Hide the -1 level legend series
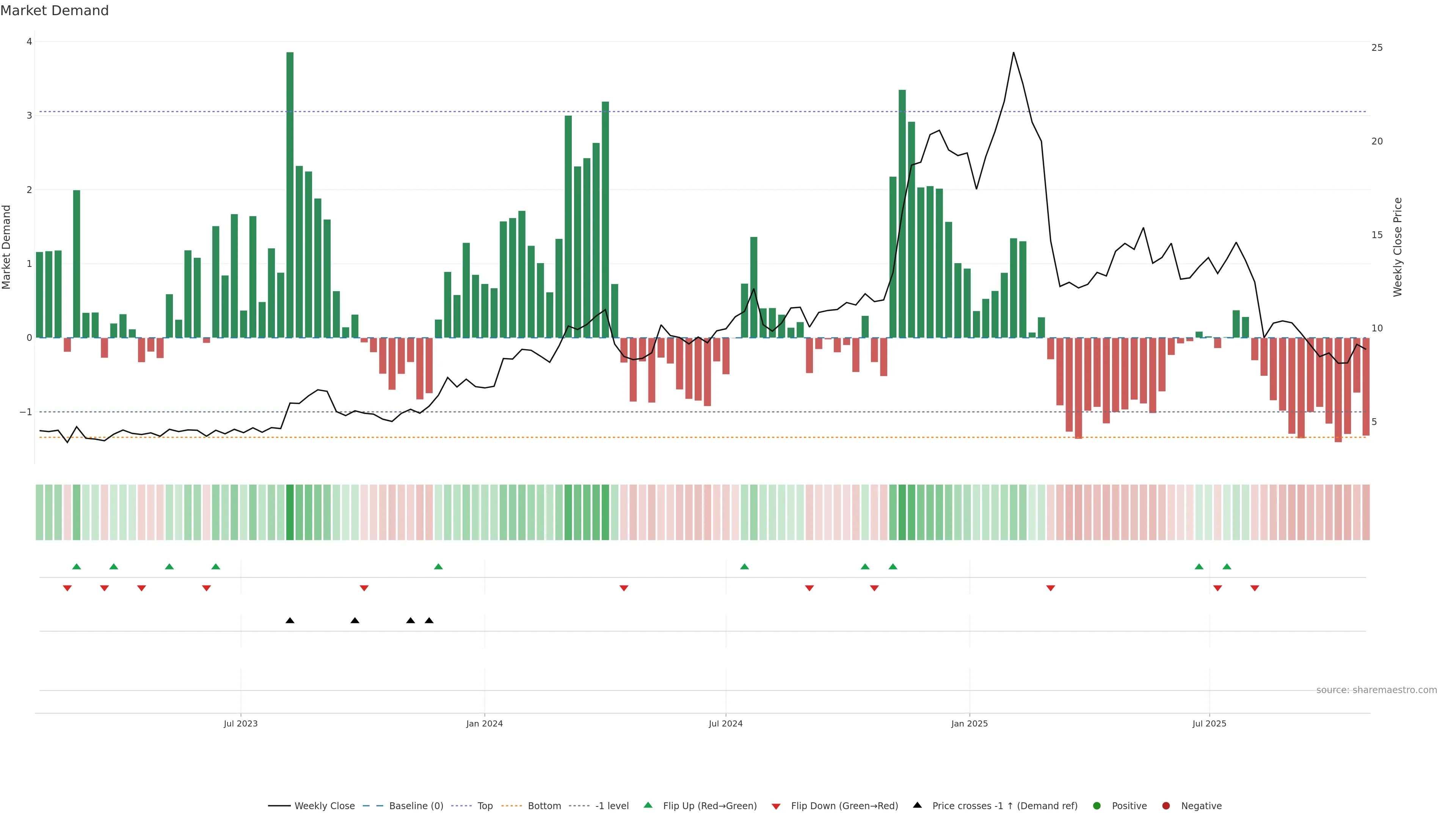The image size is (1456, 819). 612,806
